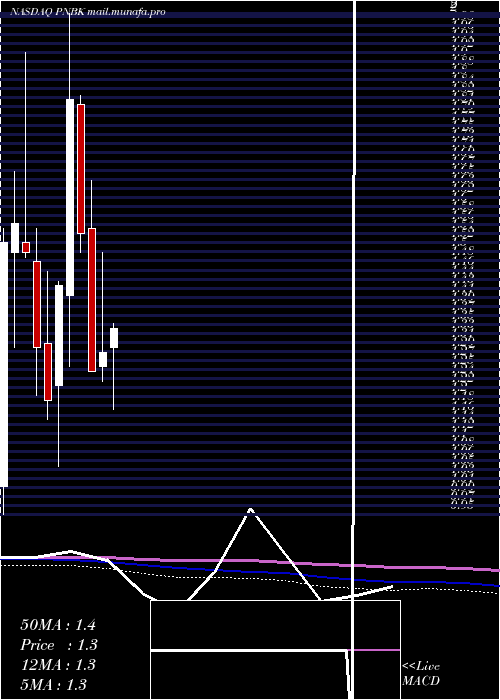Click the "Price : 1.3" readout
The width and height of the screenshot is (500, 700).
click(58, 645)
